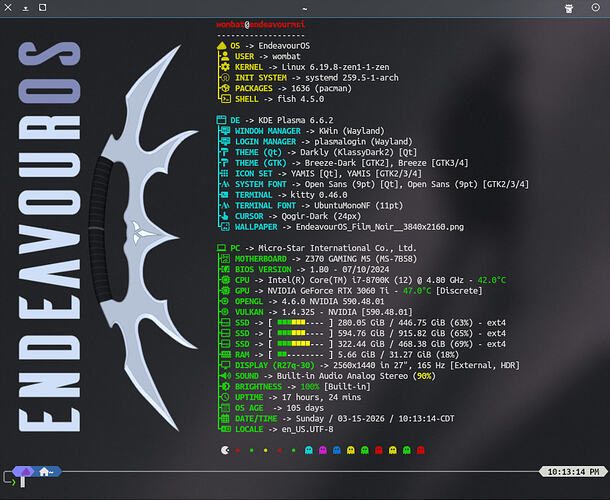Click the usage bar of the 915.82 GiB SSD

300,333
